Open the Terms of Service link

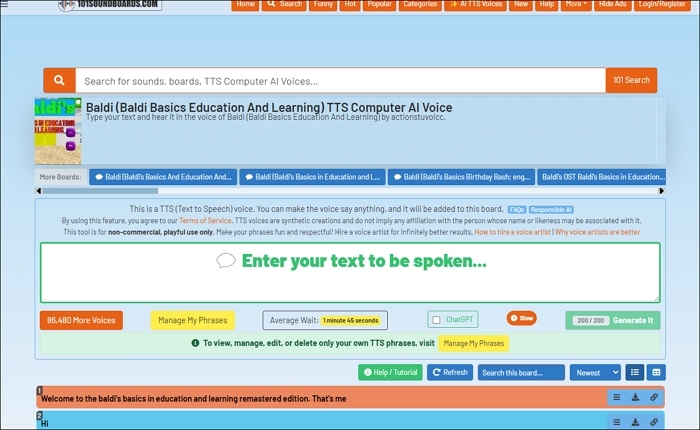(x=206, y=220)
